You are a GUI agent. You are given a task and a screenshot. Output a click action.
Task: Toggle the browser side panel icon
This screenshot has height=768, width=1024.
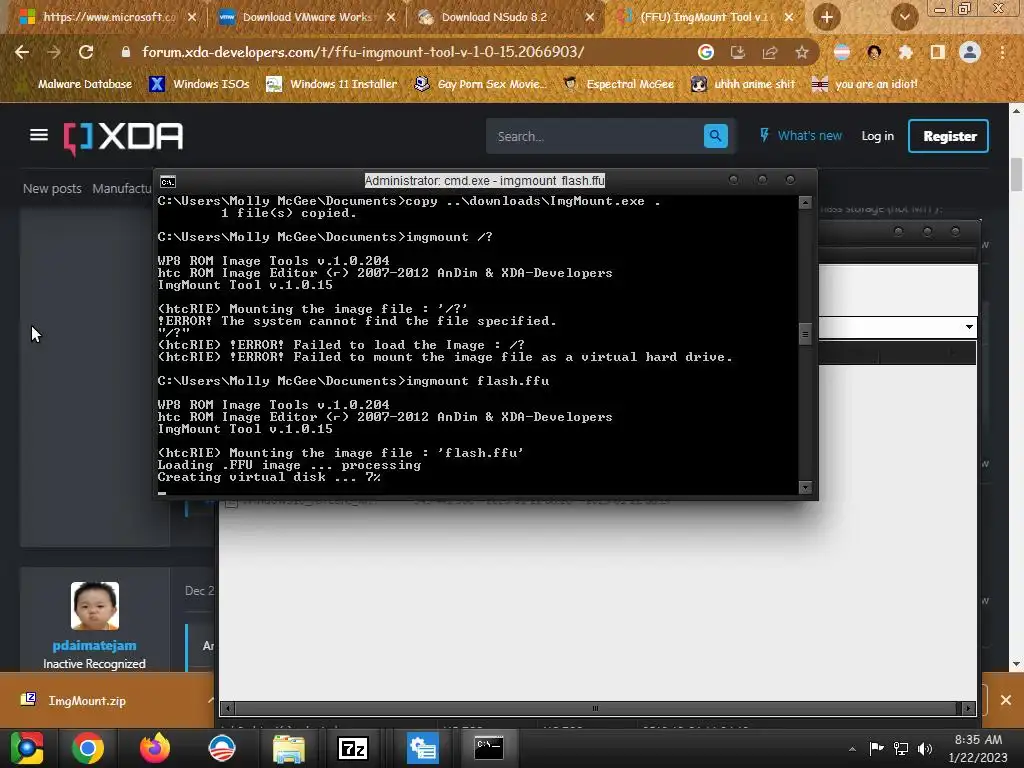(938, 52)
